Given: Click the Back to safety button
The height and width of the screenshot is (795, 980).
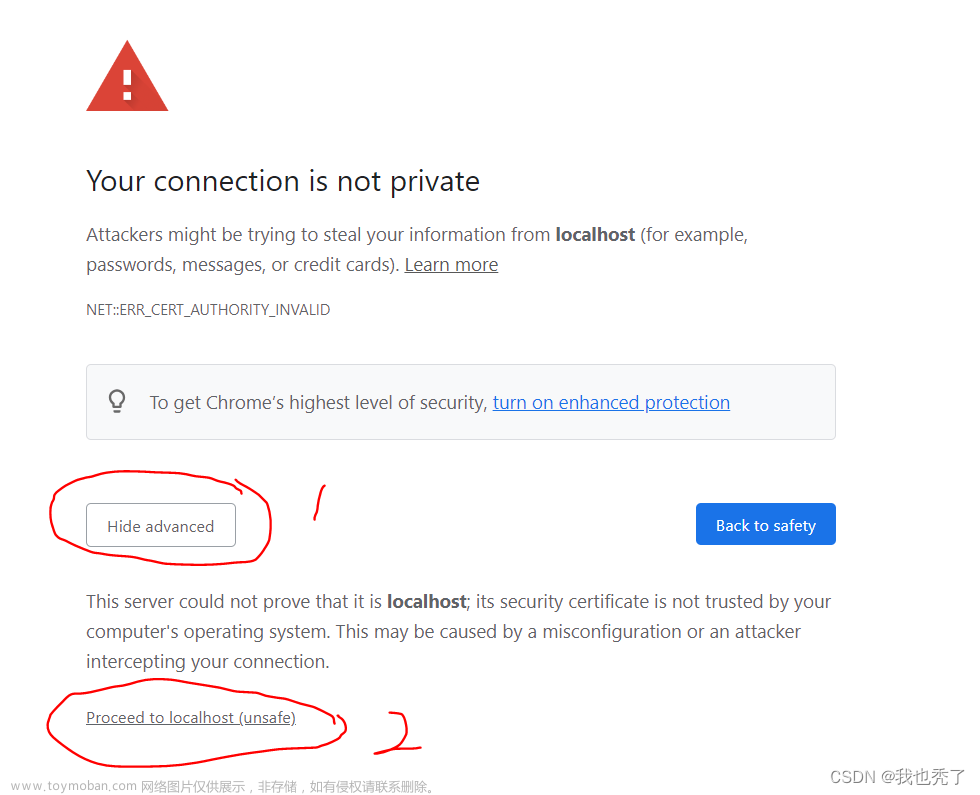Looking at the screenshot, I should coord(766,524).
